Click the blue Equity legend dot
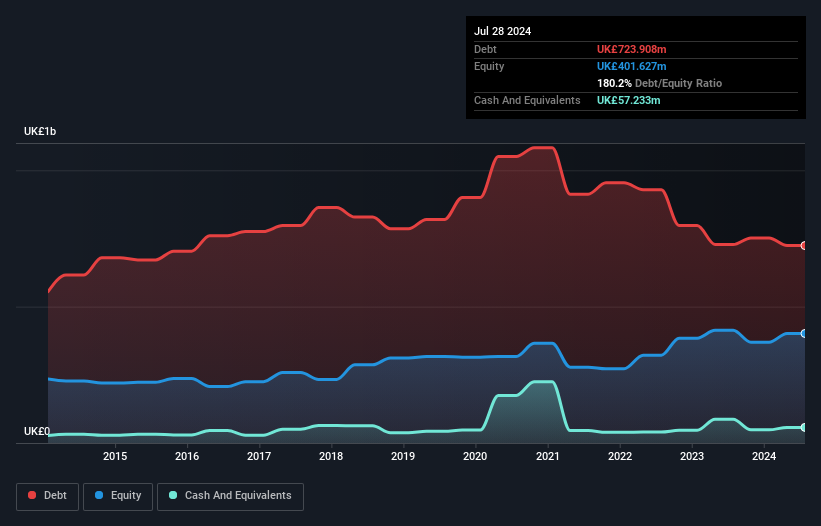The height and width of the screenshot is (526, 821). coord(98,495)
